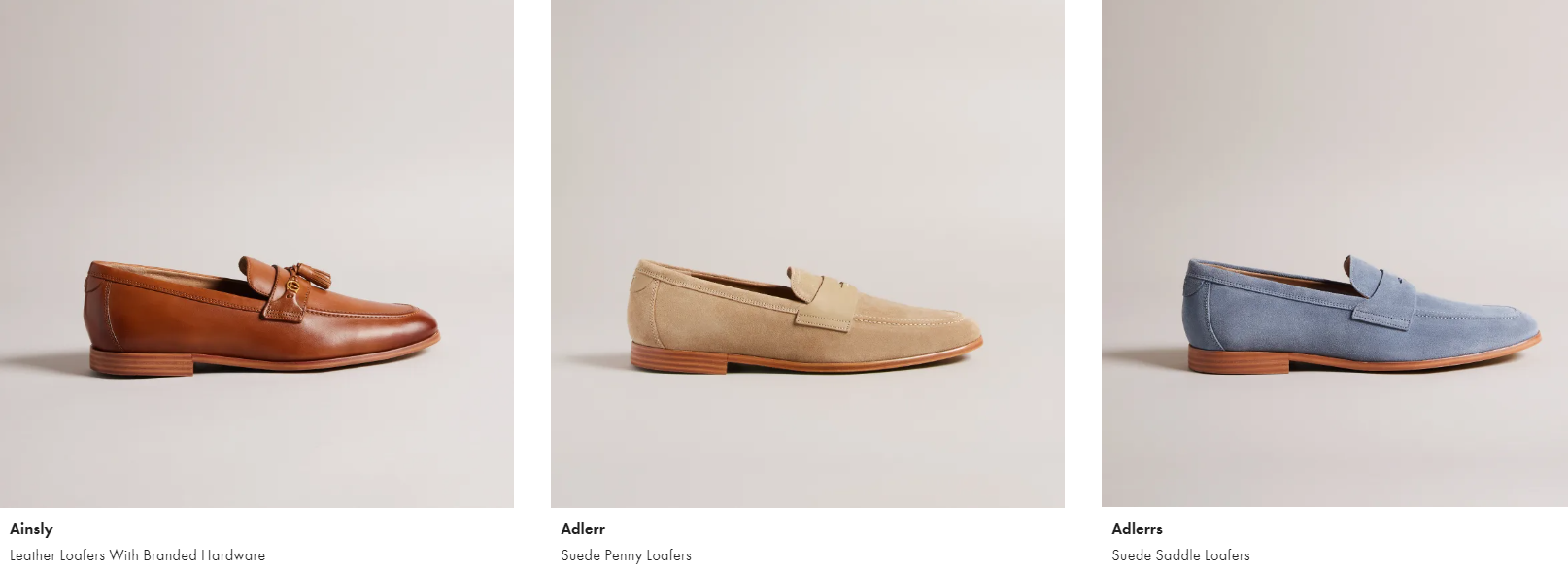Open the Ainsly product name link

[31, 529]
